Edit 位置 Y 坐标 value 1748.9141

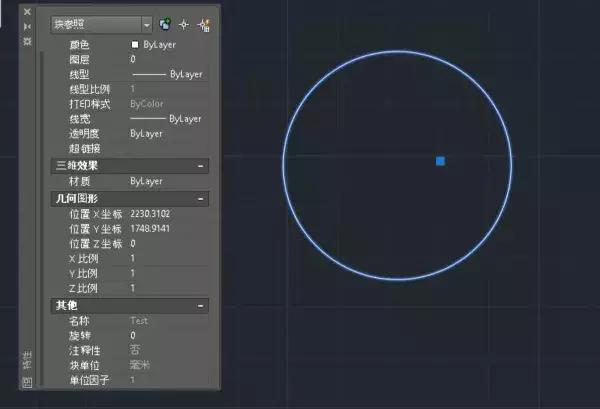point(150,229)
